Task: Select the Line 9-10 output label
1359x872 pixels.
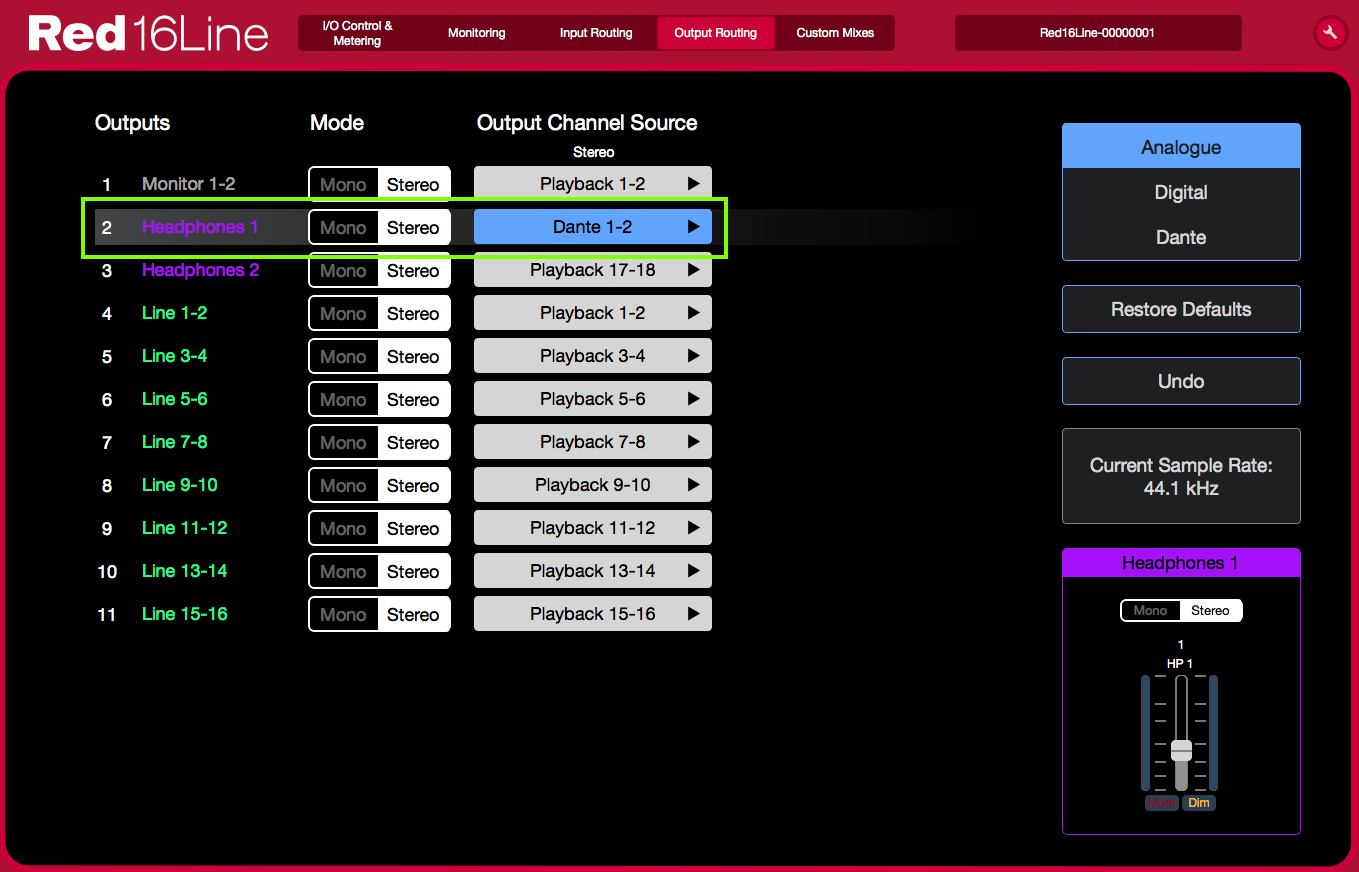Action: click(180, 485)
